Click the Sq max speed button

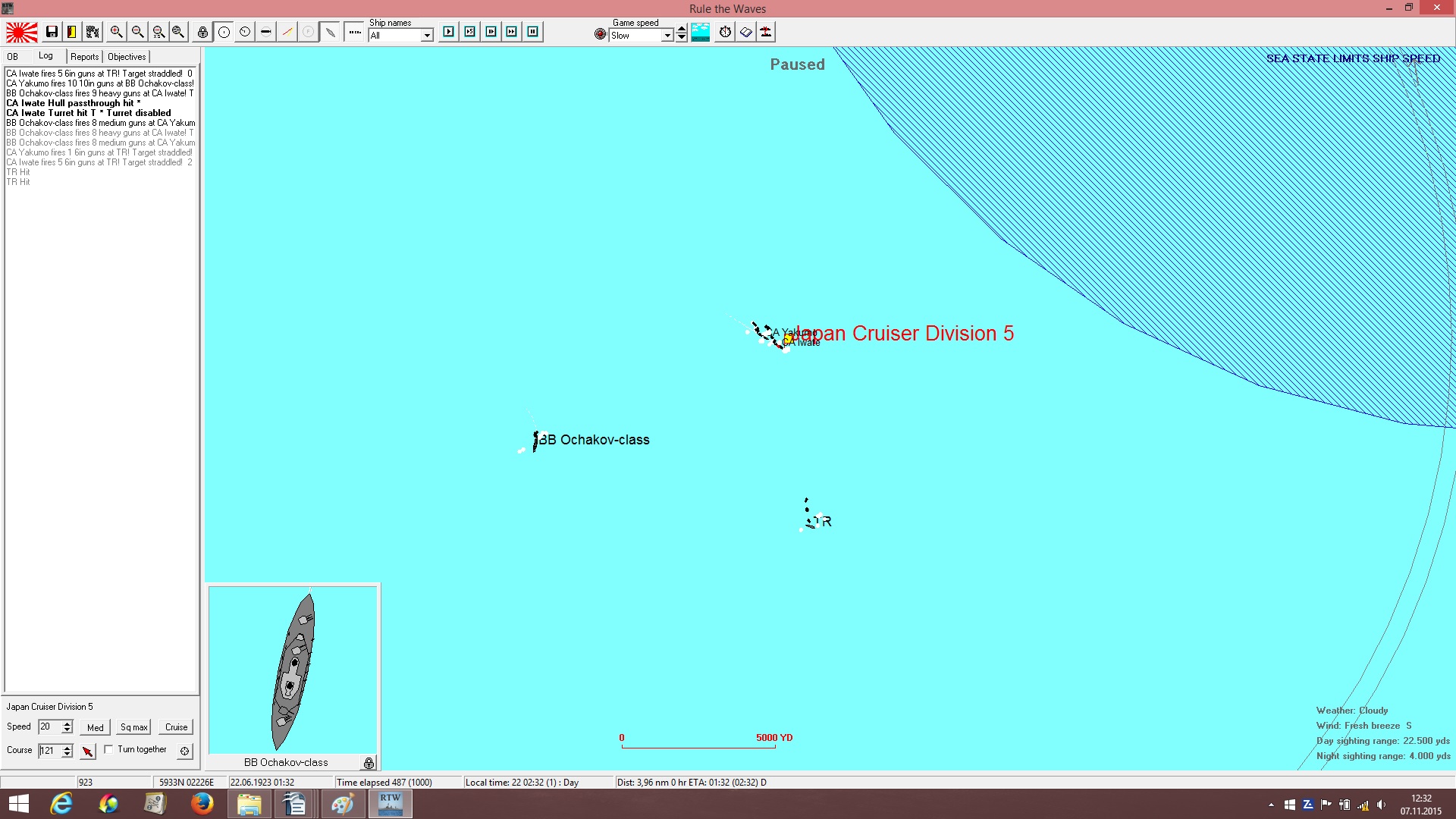pos(134,727)
